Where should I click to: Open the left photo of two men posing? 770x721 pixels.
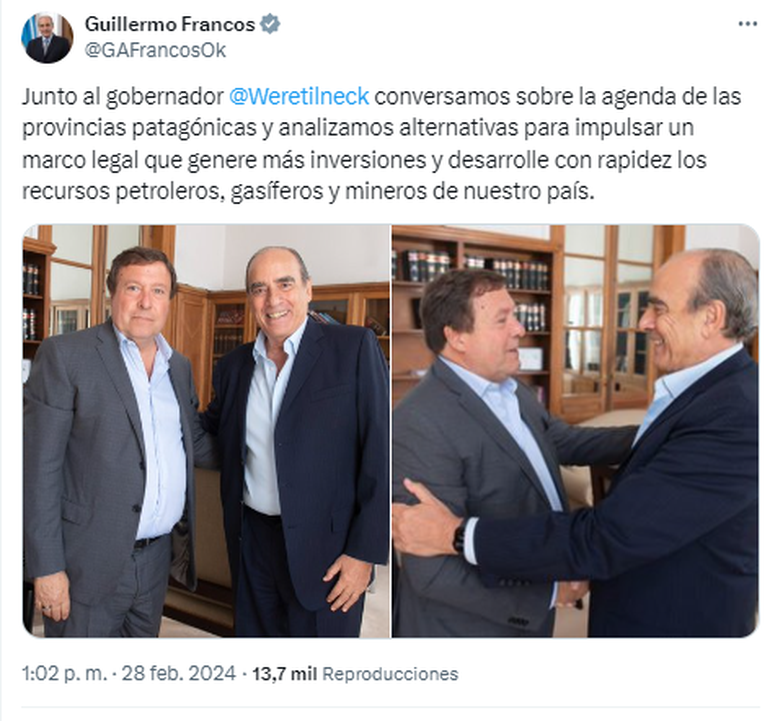tap(206, 431)
